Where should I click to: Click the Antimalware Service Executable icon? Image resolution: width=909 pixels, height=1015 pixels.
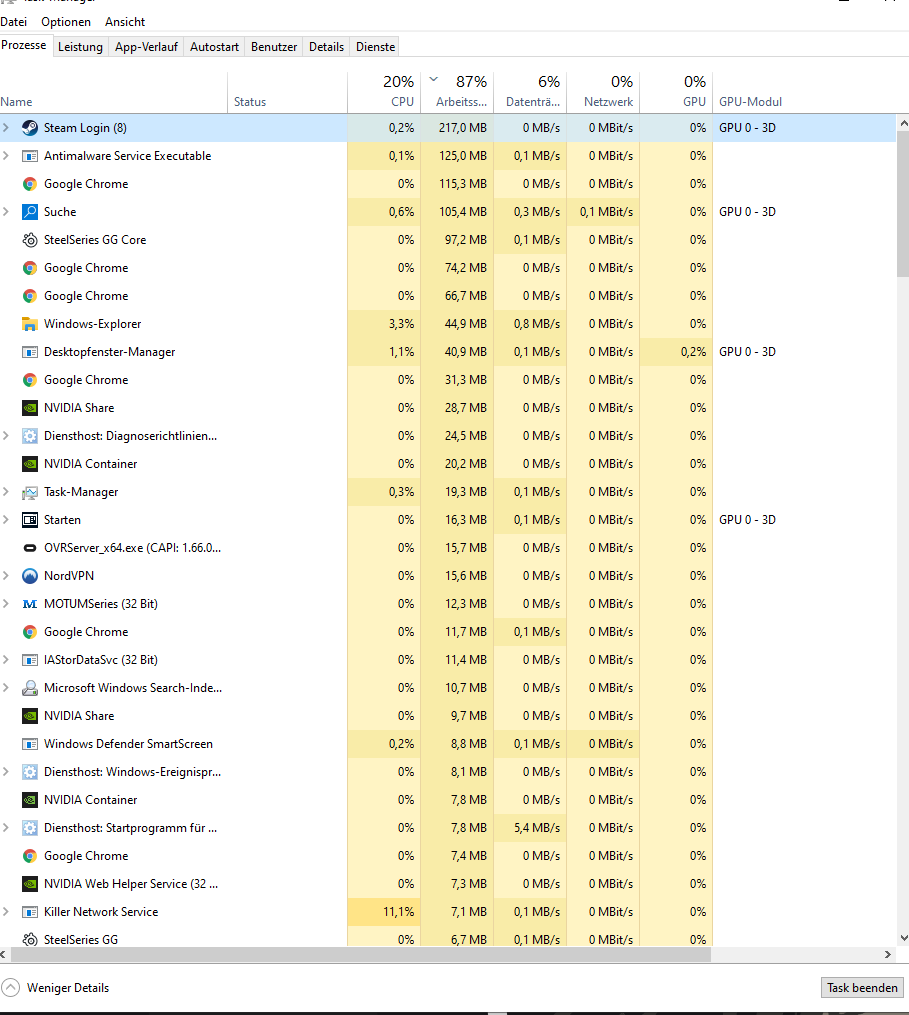[30, 156]
